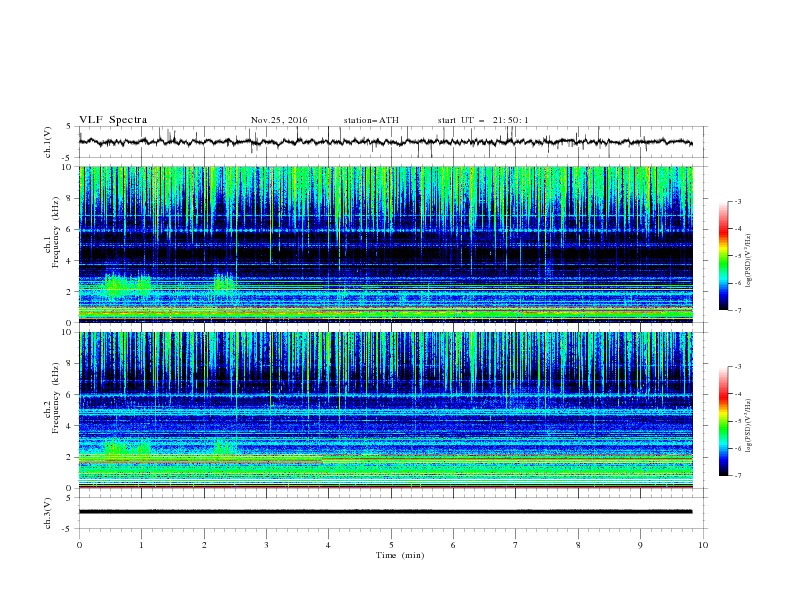Screen dimensions: 792x612
Task: Click the ch.3 flat voltage trace
Action: [385, 512]
